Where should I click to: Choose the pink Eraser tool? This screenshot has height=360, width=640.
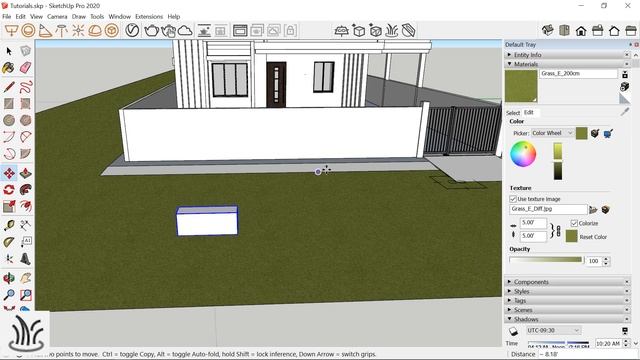pos(25,67)
